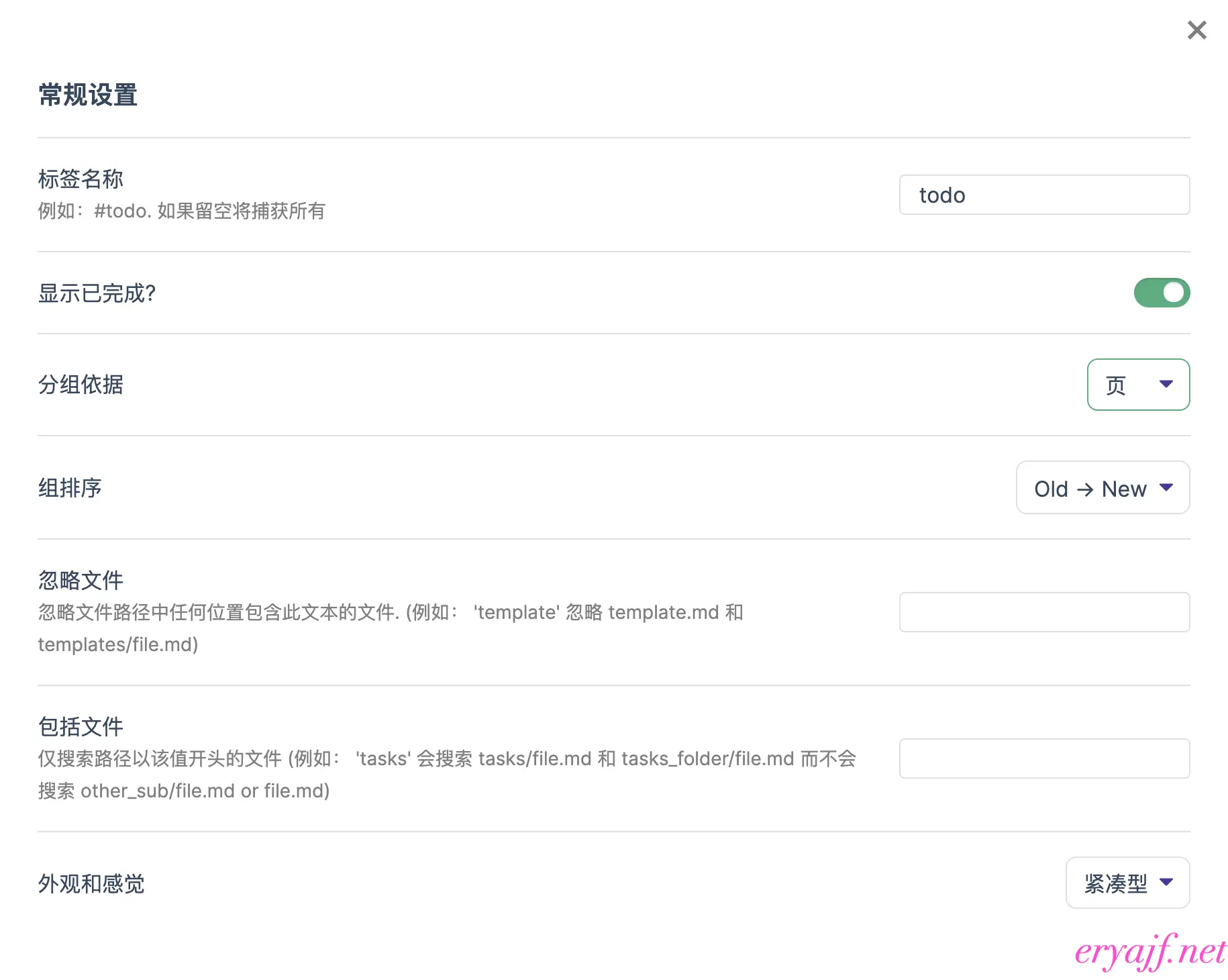Focus the 包括文件 text field
Image resolution: width=1228 pixels, height=980 pixels.
pos(1043,758)
